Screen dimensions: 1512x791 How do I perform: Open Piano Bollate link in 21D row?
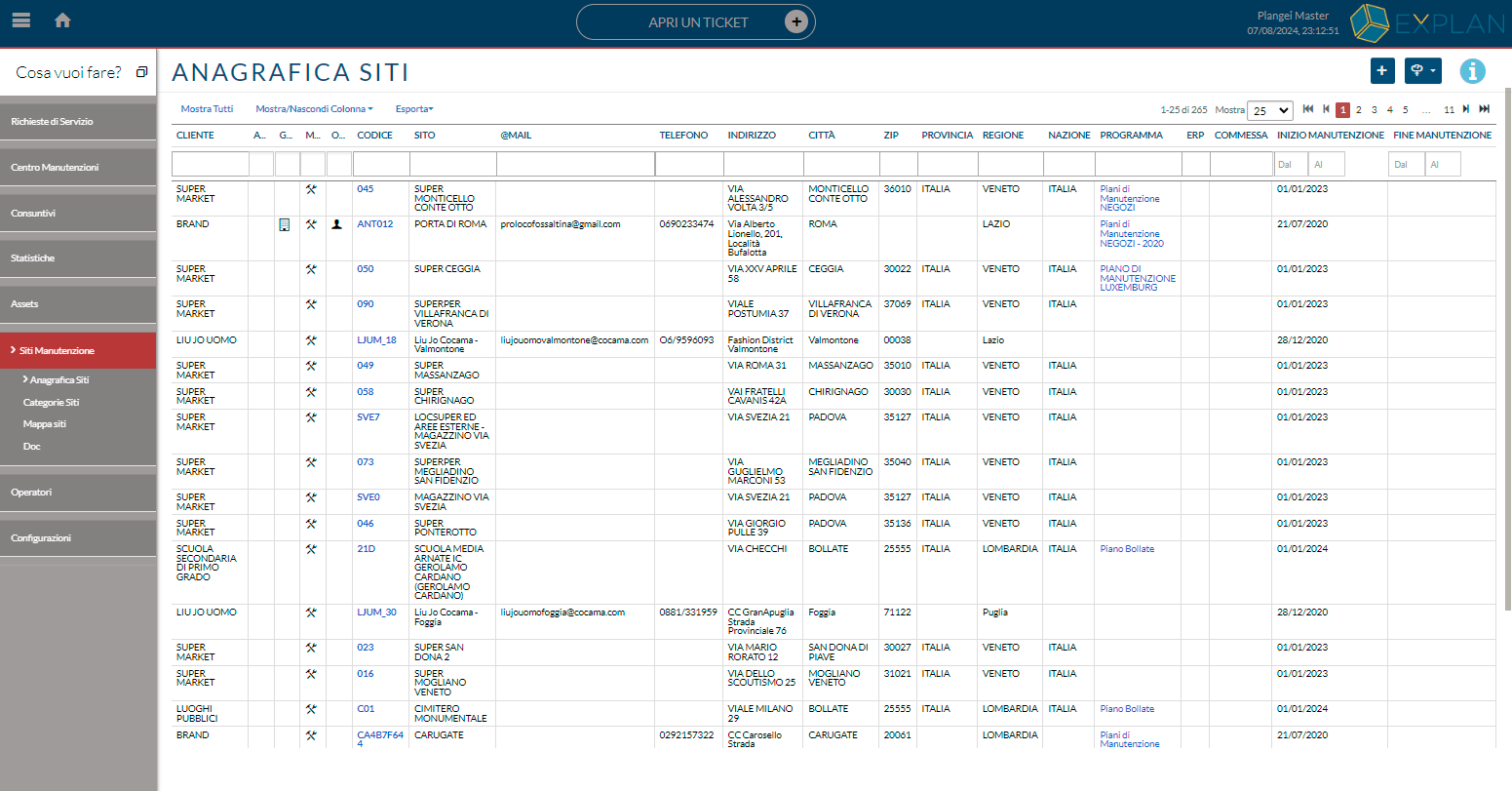point(1127,549)
